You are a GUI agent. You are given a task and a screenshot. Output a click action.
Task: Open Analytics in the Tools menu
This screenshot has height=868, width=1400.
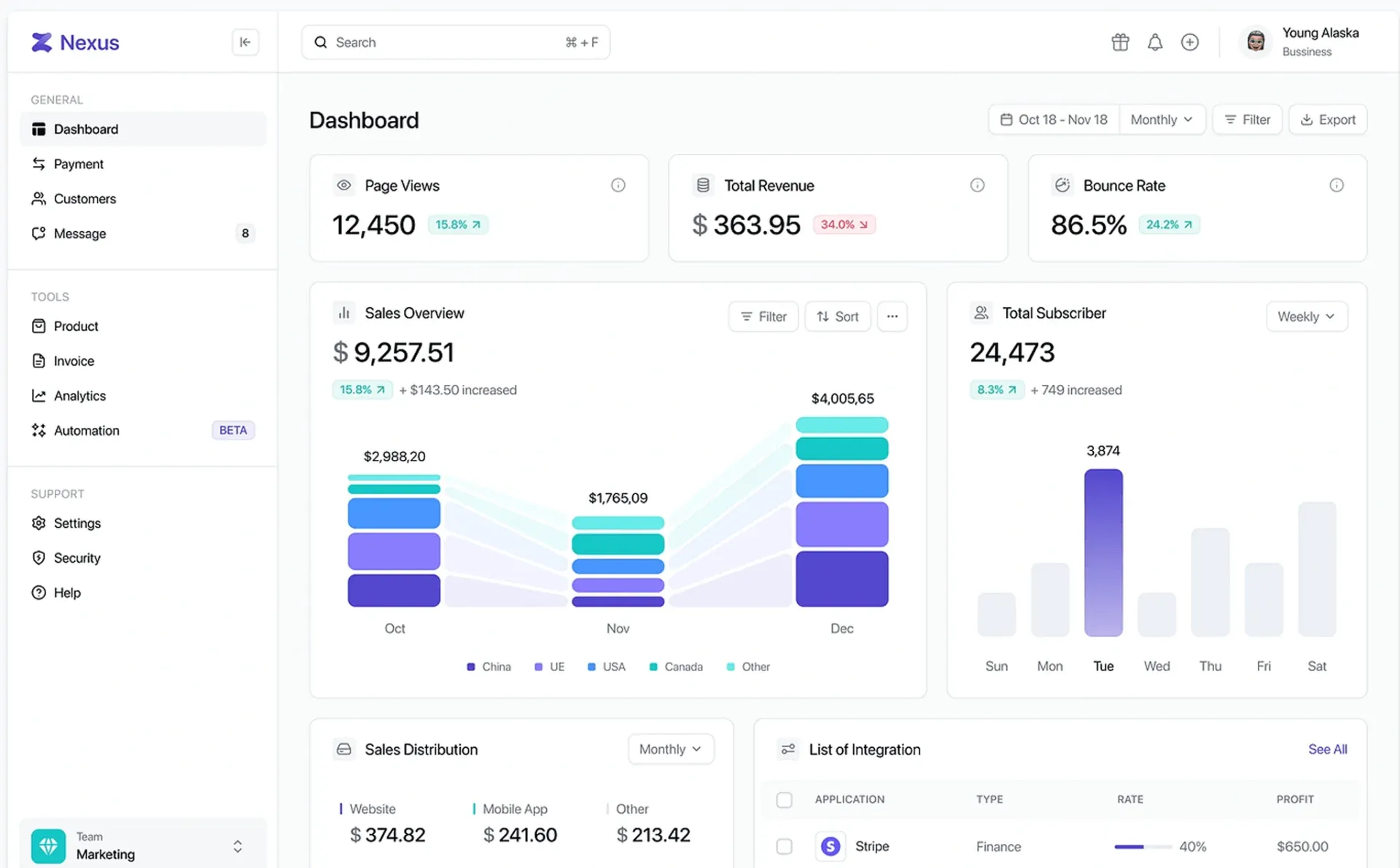79,396
